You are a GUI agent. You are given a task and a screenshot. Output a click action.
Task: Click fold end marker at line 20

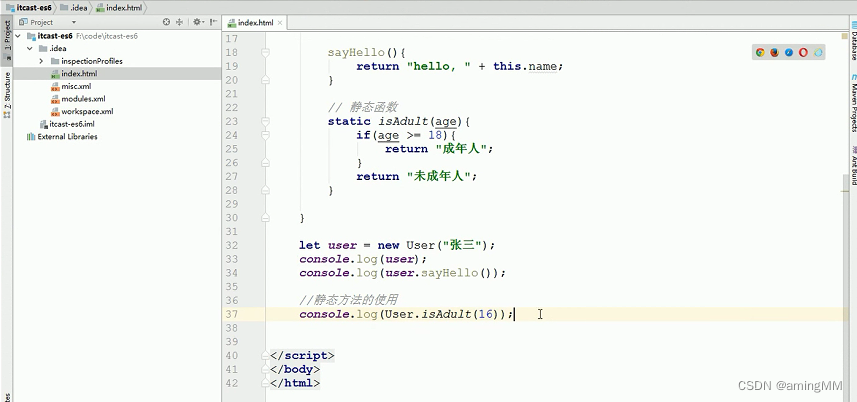(265, 80)
